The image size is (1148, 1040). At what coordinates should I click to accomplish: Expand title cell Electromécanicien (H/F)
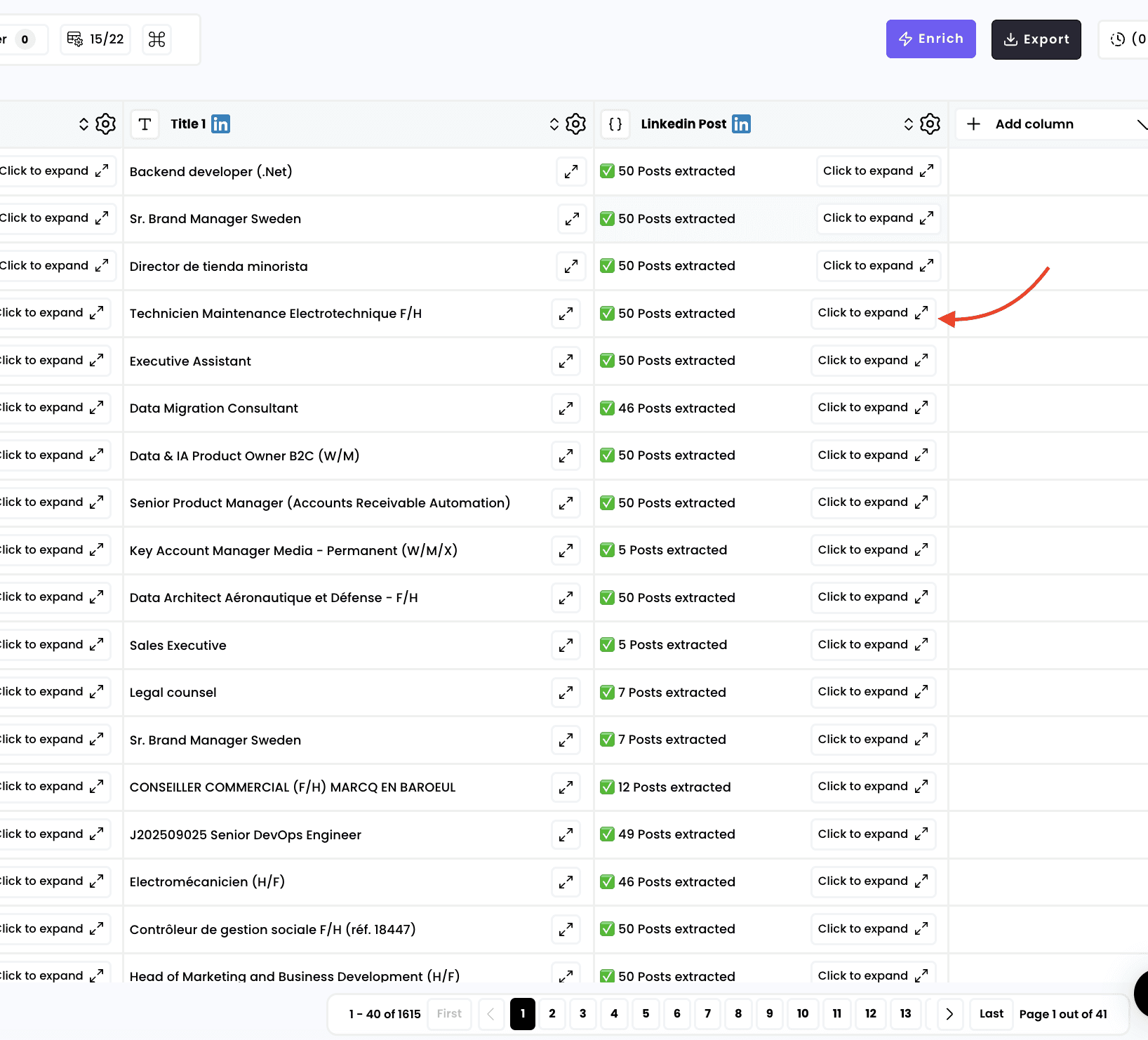566,882
